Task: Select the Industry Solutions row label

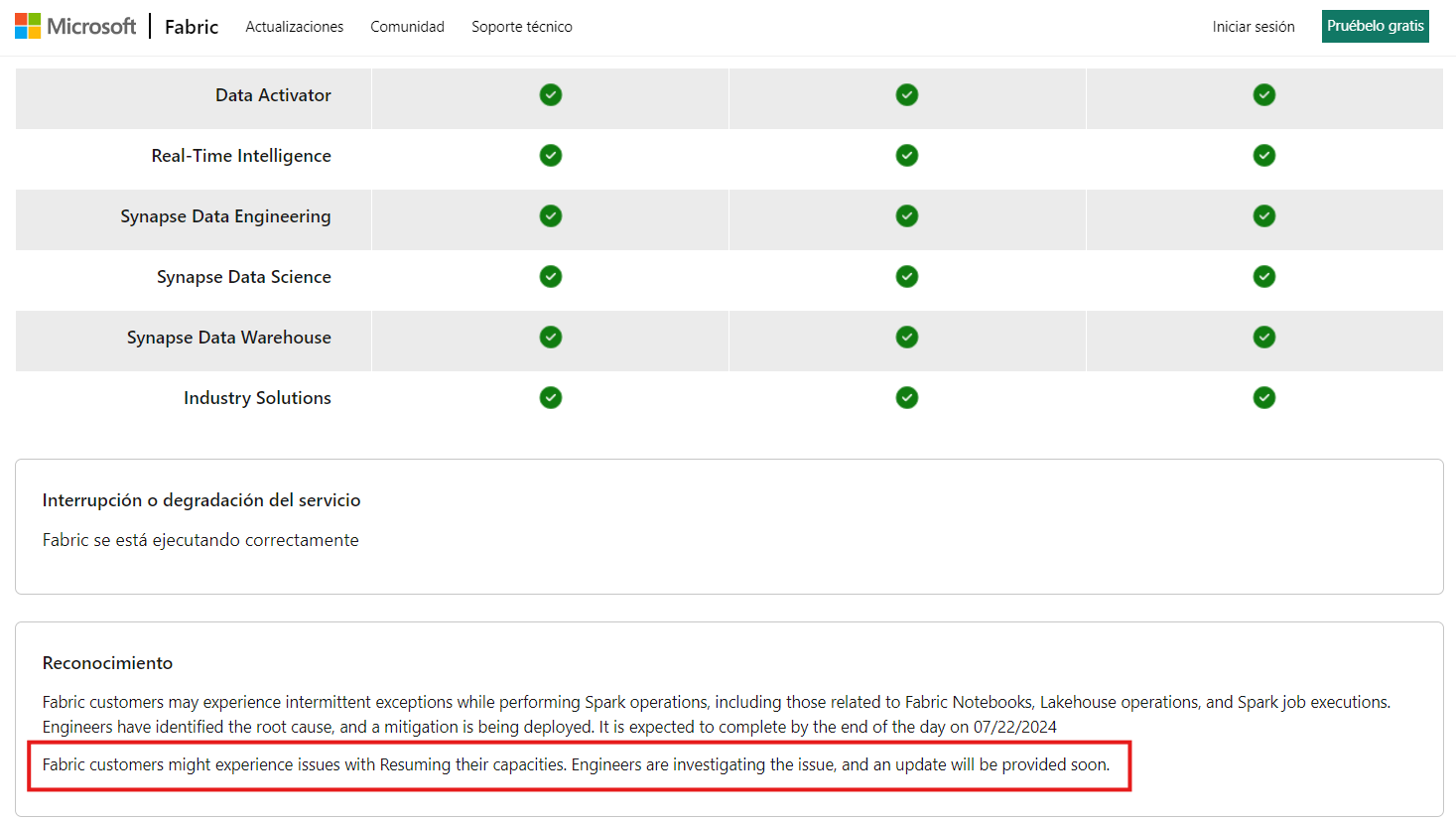Action: 257,398
